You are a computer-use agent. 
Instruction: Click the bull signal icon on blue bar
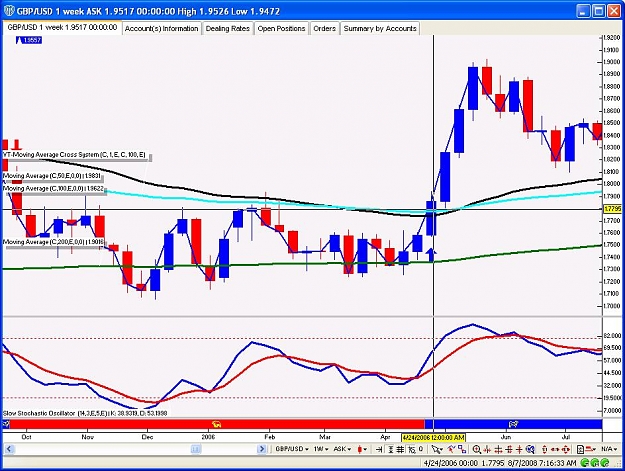(513, 424)
